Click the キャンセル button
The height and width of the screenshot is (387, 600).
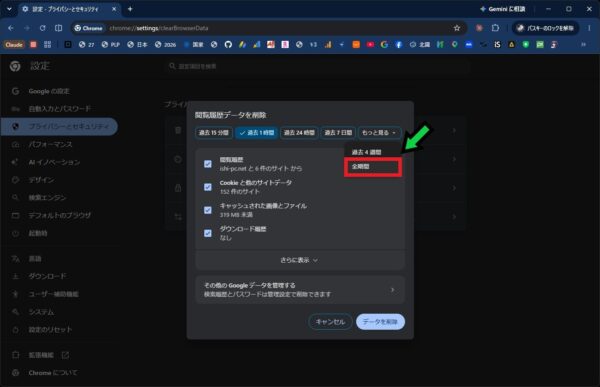point(330,322)
